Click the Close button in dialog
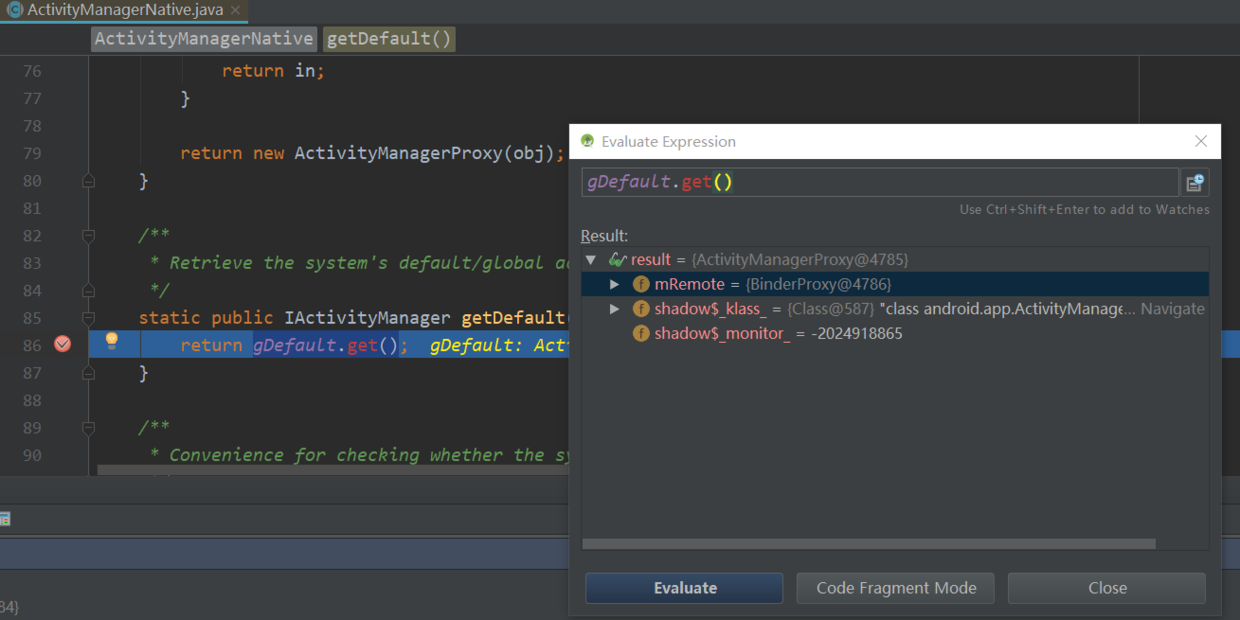Viewport: 1240px width, 620px height. click(1107, 588)
